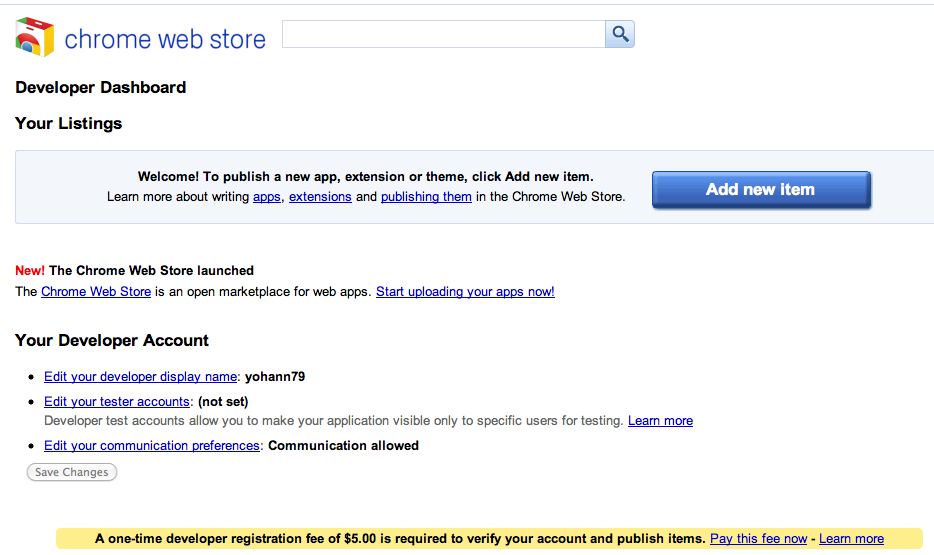Click the (not set) tester value
This screenshot has width=934, height=555.
pos(223,401)
